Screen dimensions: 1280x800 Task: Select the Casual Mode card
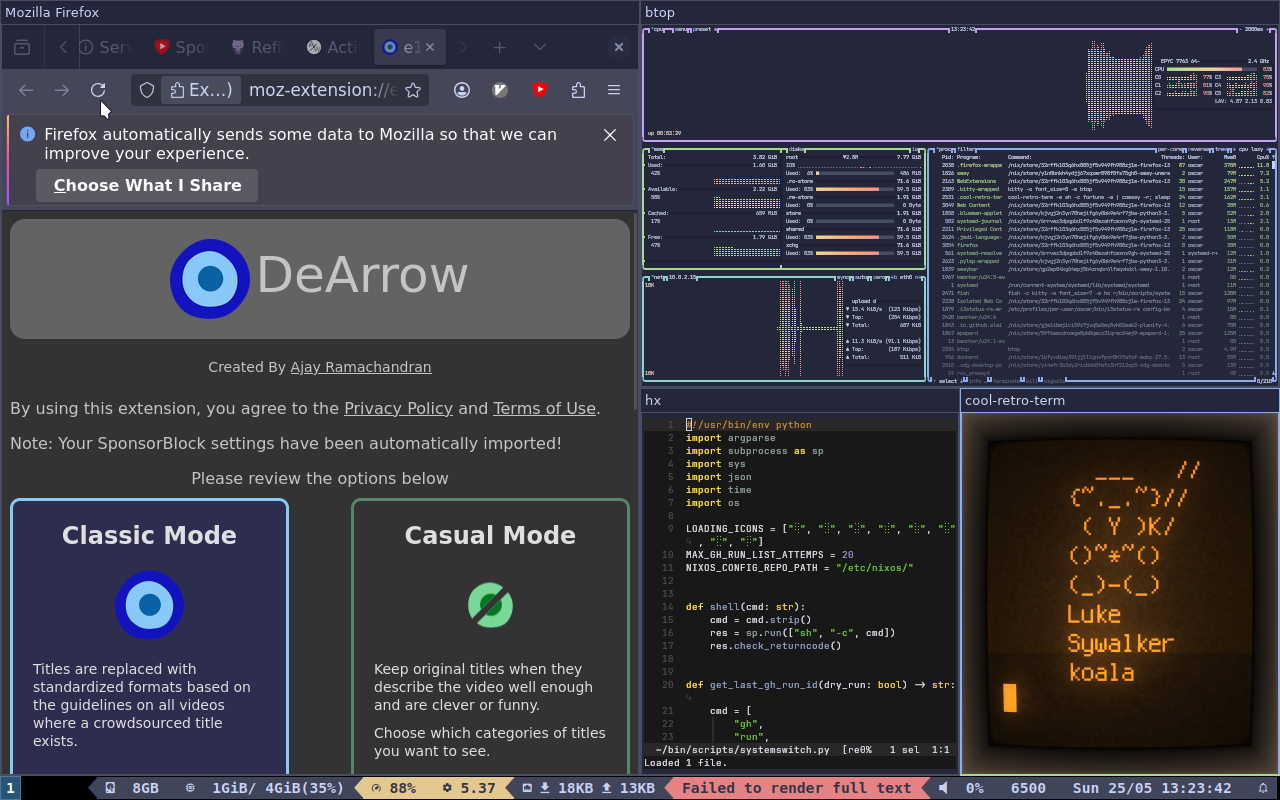coord(490,636)
